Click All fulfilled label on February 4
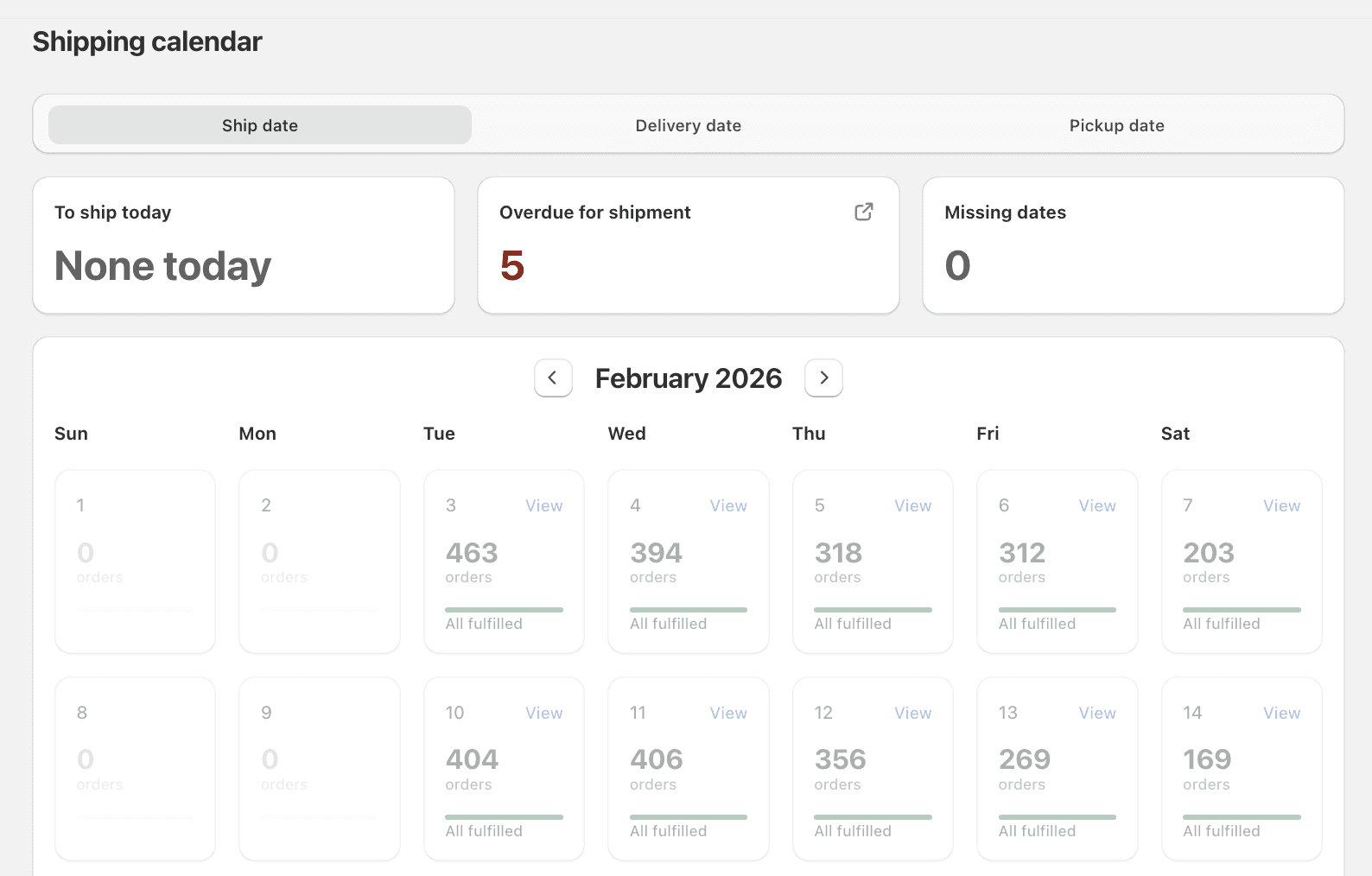The height and width of the screenshot is (876, 1372). 668,624
